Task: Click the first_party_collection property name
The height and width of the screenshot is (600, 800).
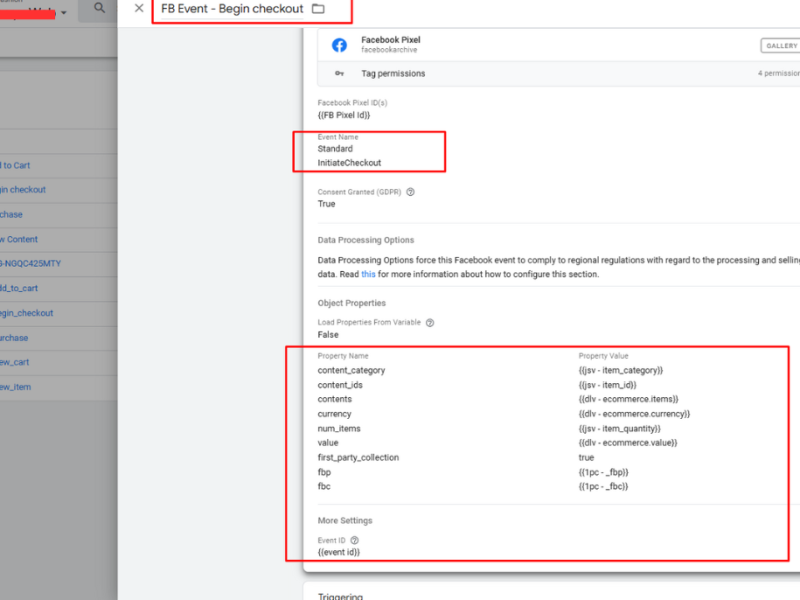Action: point(358,458)
